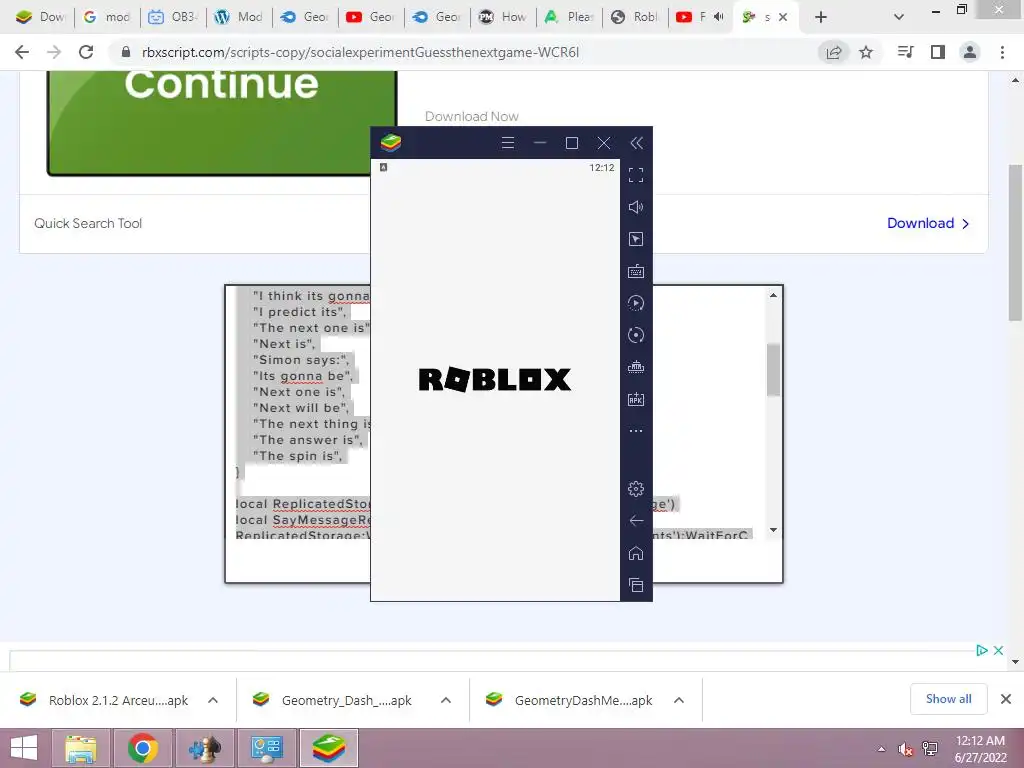The width and height of the screenshot is (1024, 768).
Task: Switch to the Robl tab
Action: tap(633, 17)
